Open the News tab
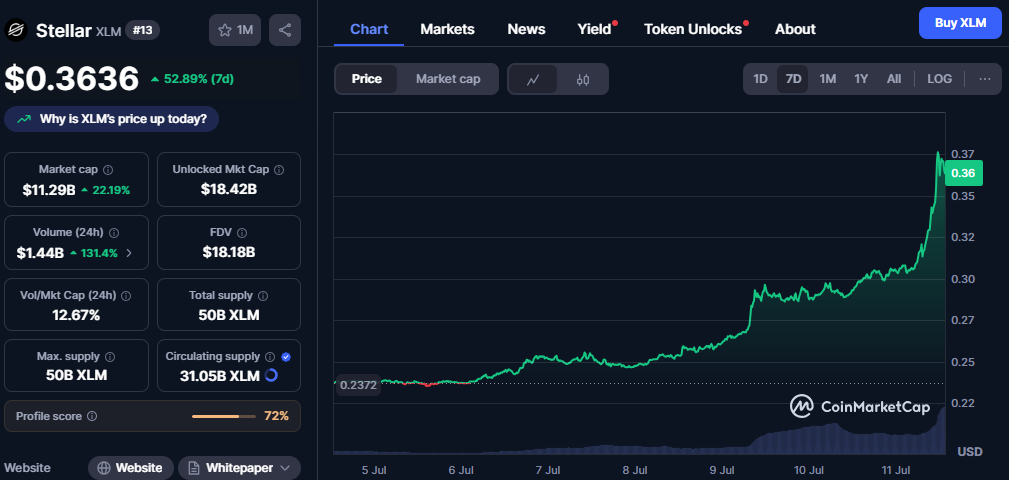The width and height of the screenshot is (1009, 480). pyautogui.click(x=526, y=29)
